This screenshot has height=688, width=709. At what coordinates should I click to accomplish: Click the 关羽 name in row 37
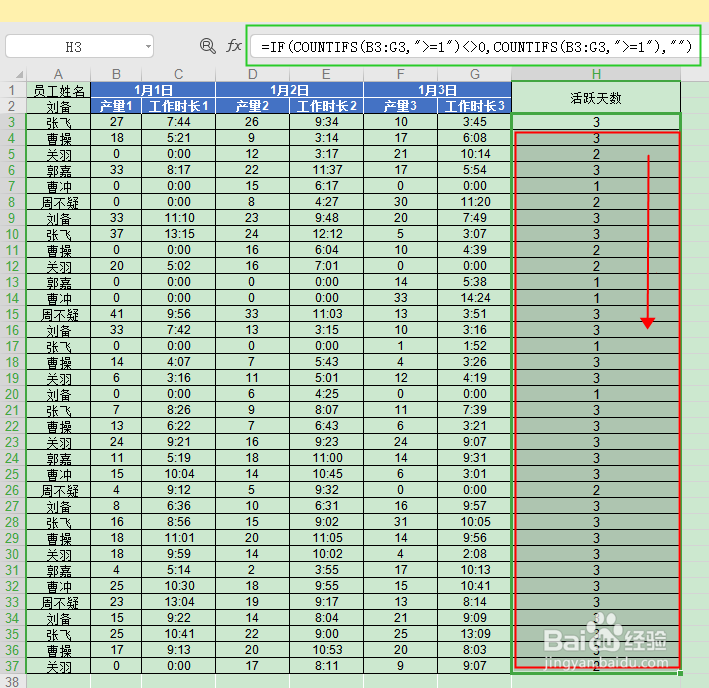pos(58,666)
